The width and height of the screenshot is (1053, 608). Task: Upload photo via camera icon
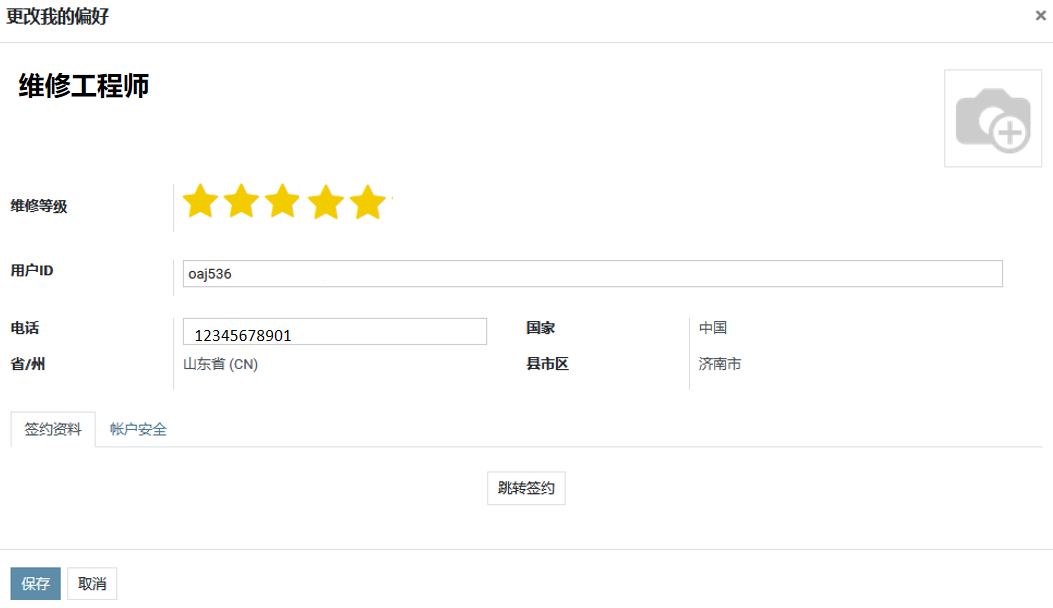click(x=992, y=119)
